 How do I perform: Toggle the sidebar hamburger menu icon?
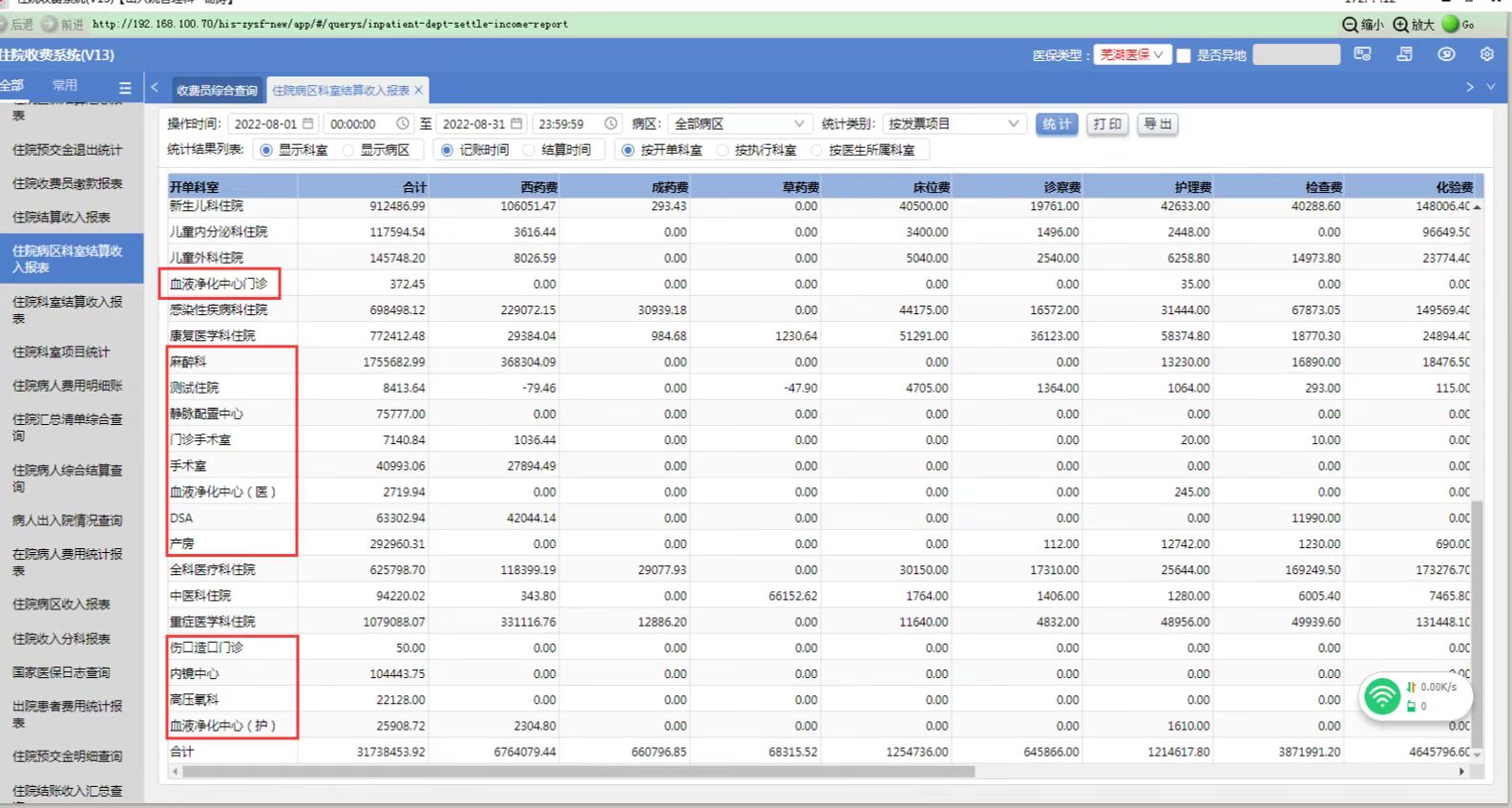pyautogui.click(x=125, y=88)
